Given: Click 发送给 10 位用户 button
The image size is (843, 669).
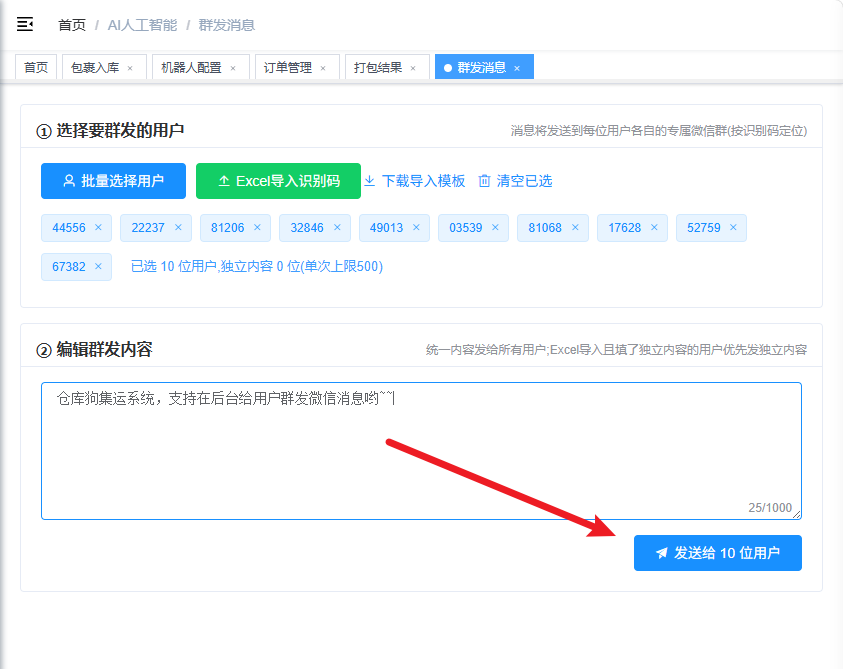Looking at the screenshot, I should pos(718,553).
